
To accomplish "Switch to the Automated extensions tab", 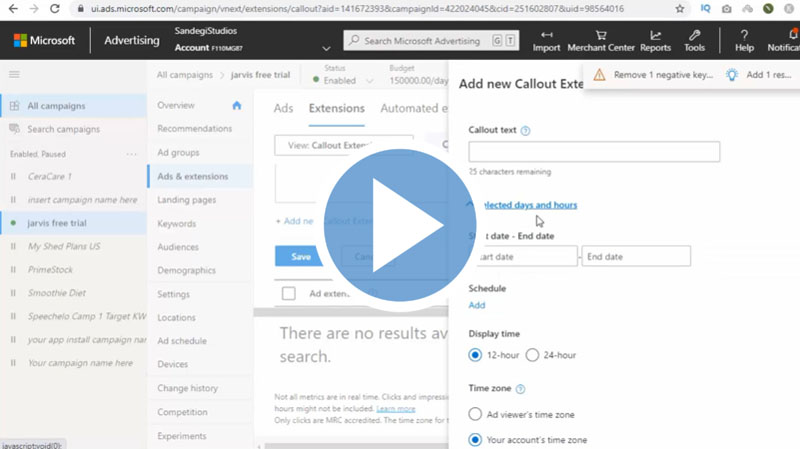I will (x=414, y=108).
